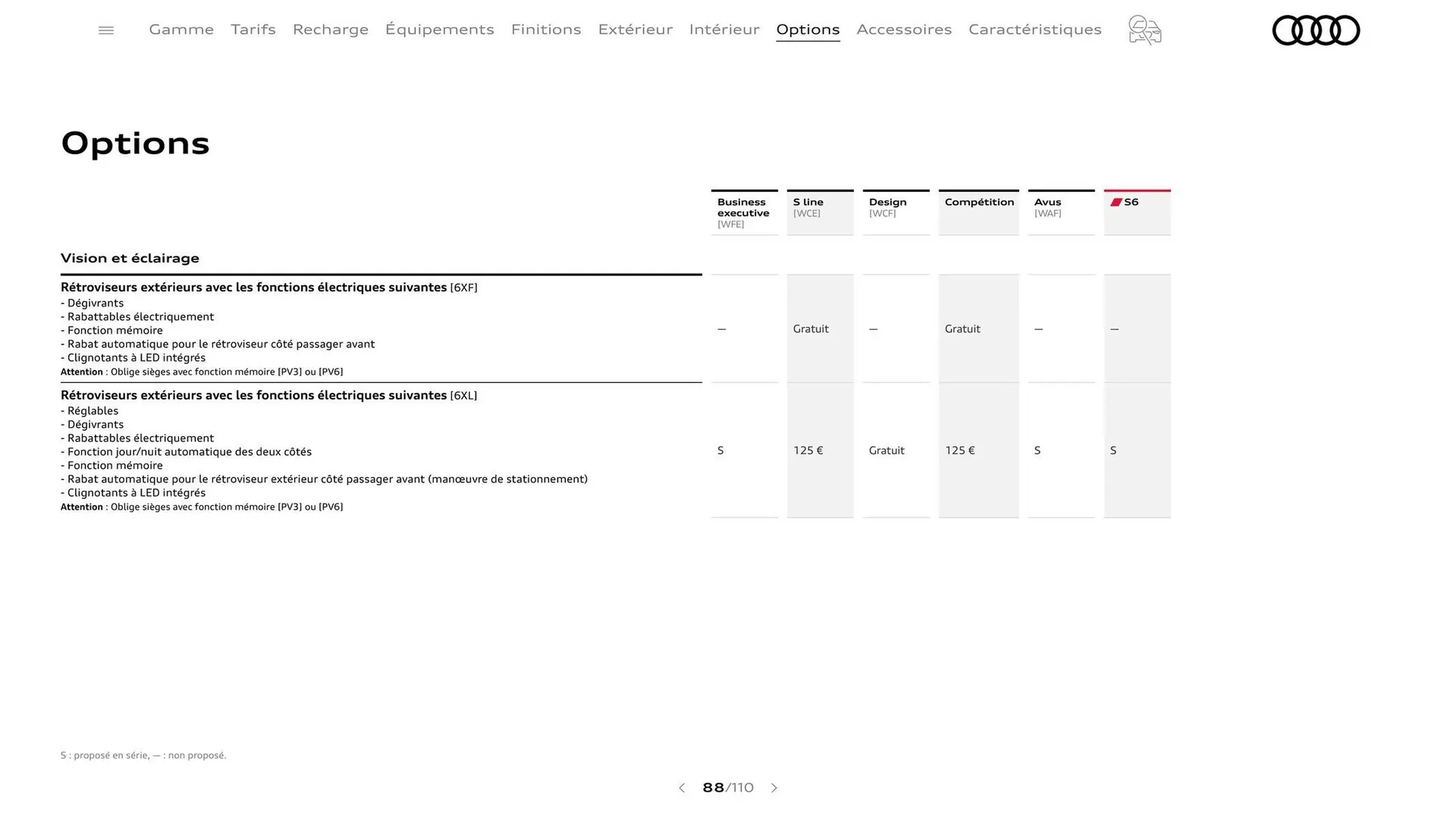Open the Gamme section
Viewport: 1456px width, 819px height.
point(180,30)
